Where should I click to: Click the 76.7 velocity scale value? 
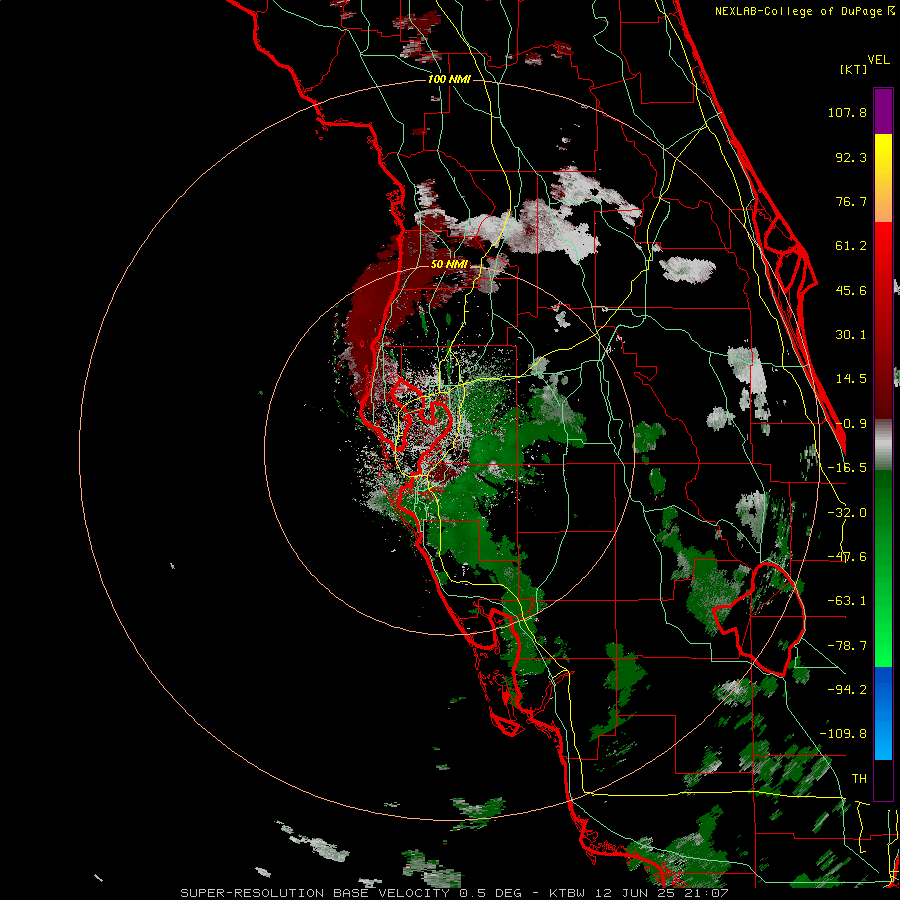tap(851, 201)
